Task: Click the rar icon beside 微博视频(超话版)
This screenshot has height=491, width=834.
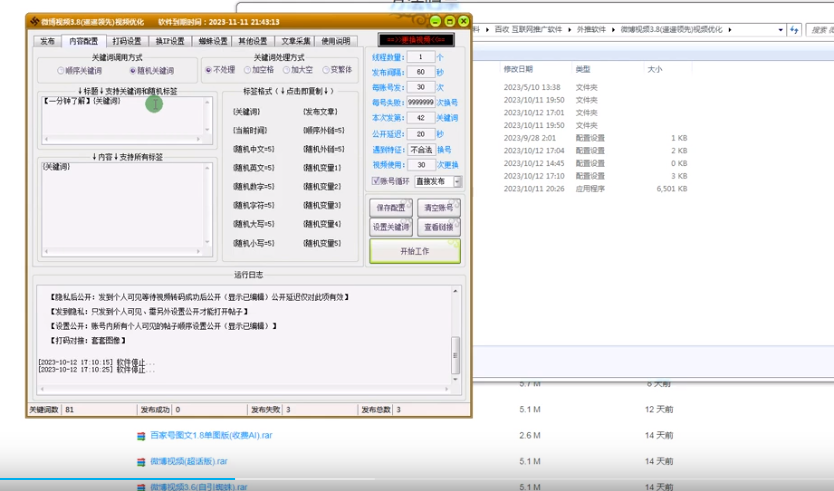Action: (x=141, y=462)
